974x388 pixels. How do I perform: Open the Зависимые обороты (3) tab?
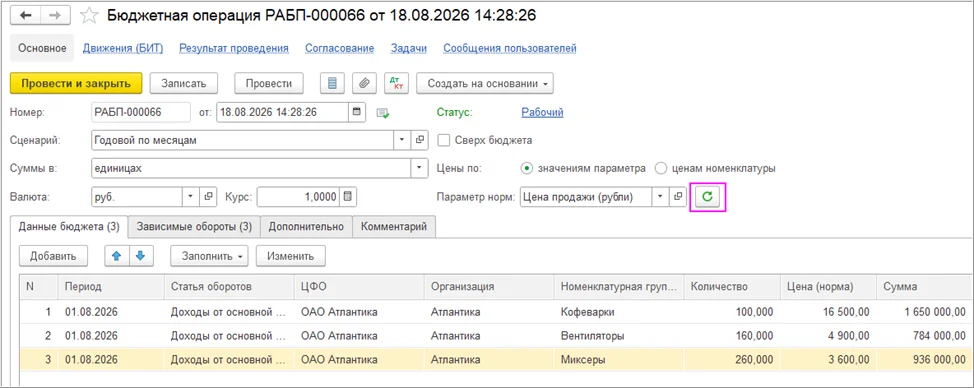(194, 227)
